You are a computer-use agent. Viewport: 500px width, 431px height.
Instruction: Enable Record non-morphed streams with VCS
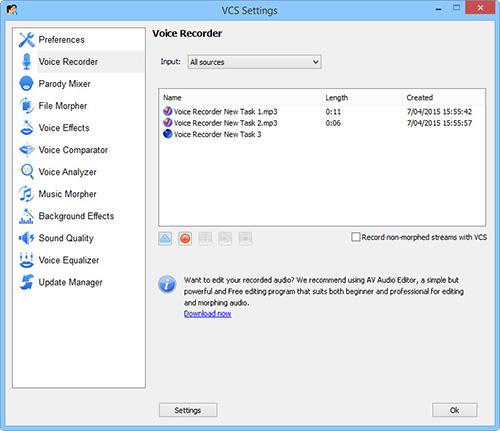pyautogui.click(x=356, y=237)
